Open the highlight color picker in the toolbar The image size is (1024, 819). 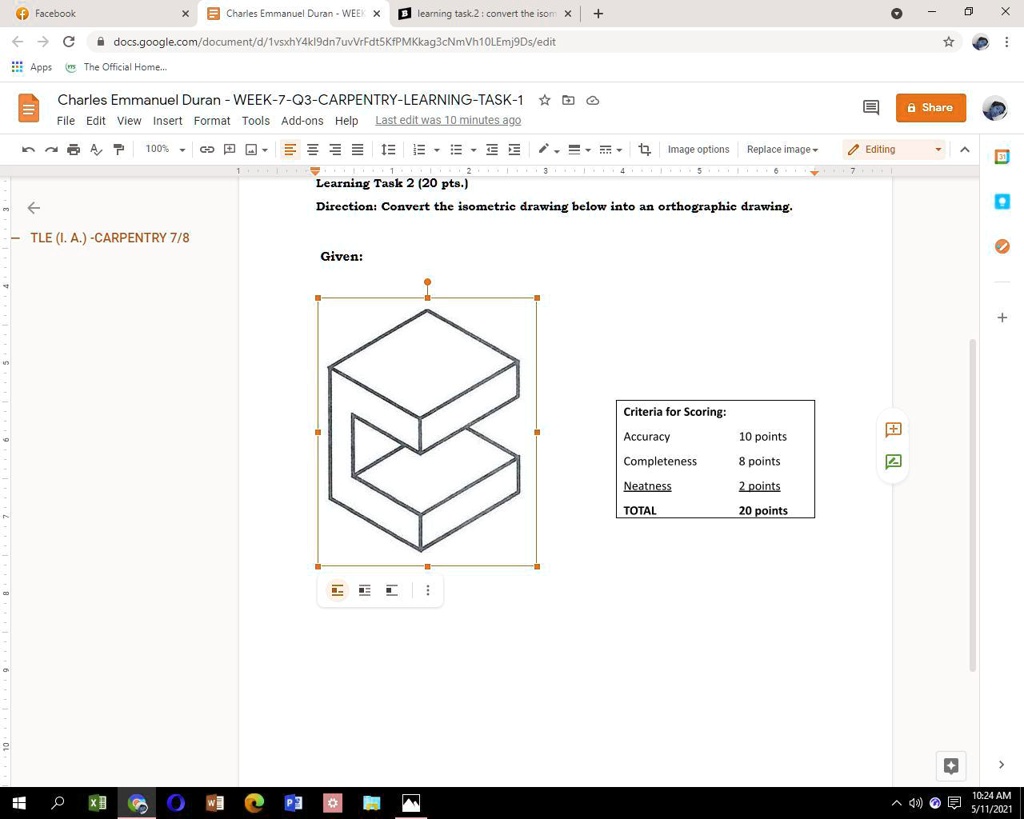[x=548, y=149]
